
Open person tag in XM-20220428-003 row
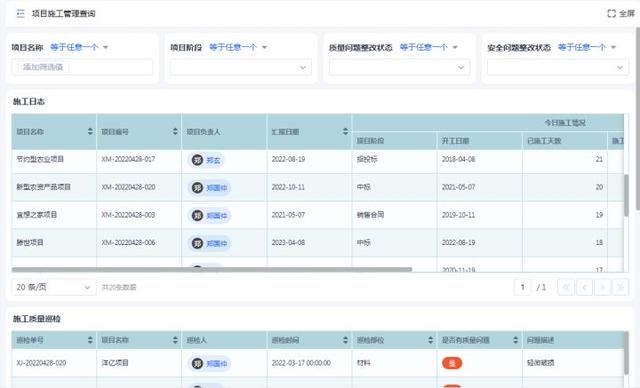(x=209, y=215)
